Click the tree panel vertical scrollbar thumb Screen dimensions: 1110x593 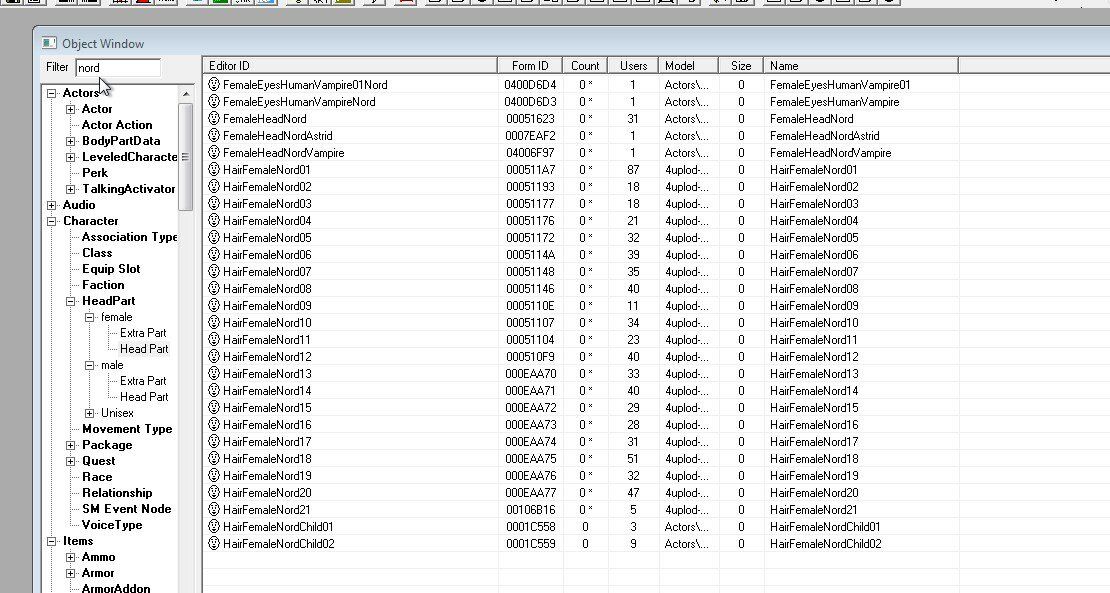tap(185, 156)
